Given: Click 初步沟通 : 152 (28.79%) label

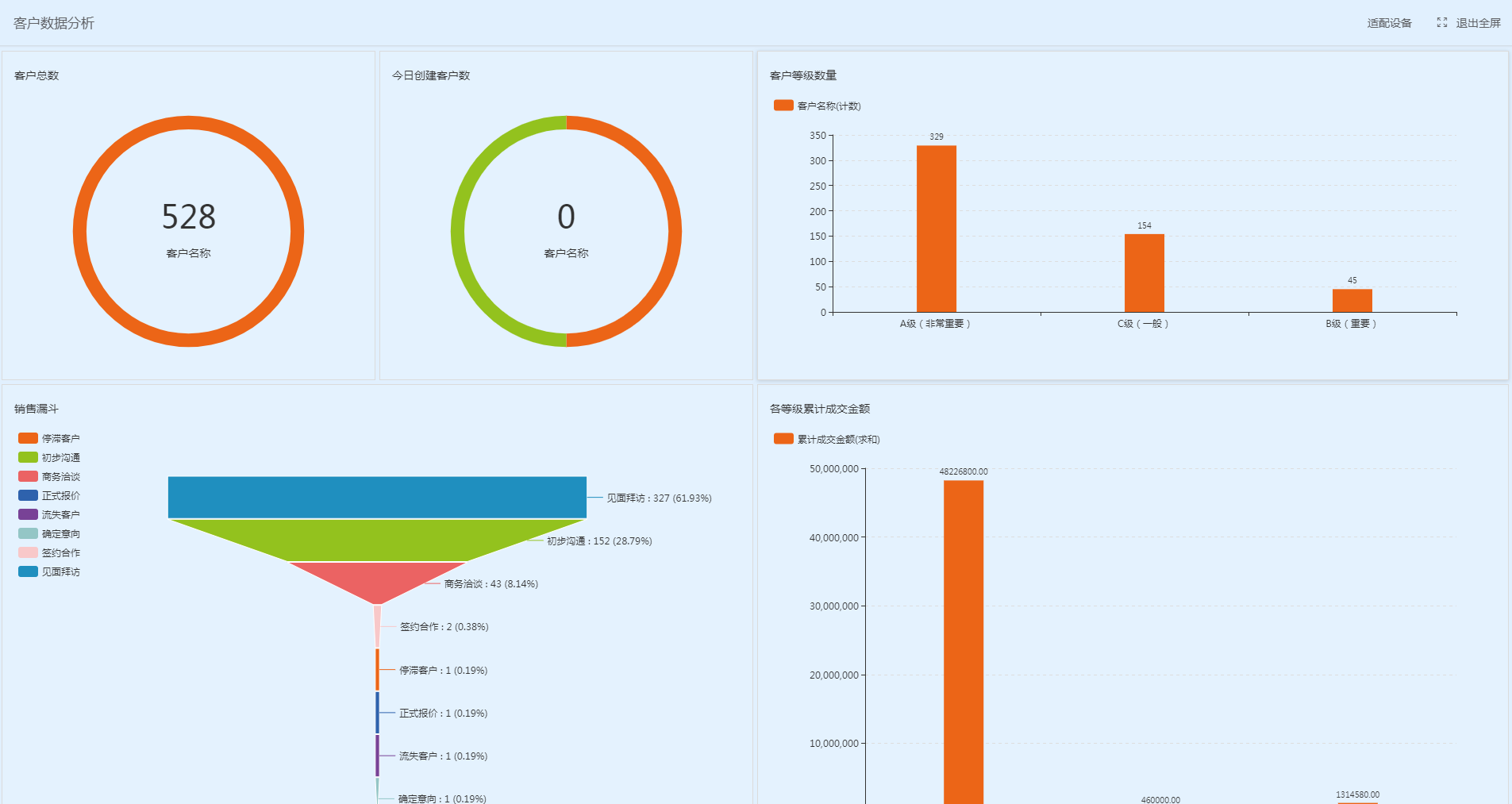Looking at the screenshot, I should 599,541.
